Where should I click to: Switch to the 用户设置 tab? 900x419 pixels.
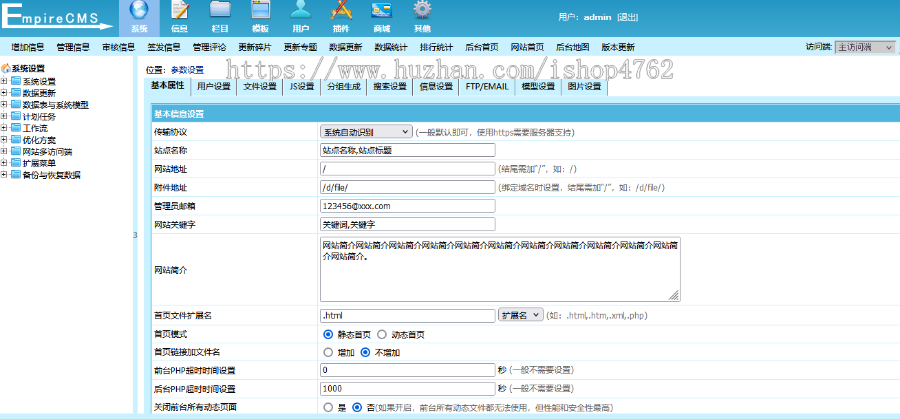[x=214, y=87]
